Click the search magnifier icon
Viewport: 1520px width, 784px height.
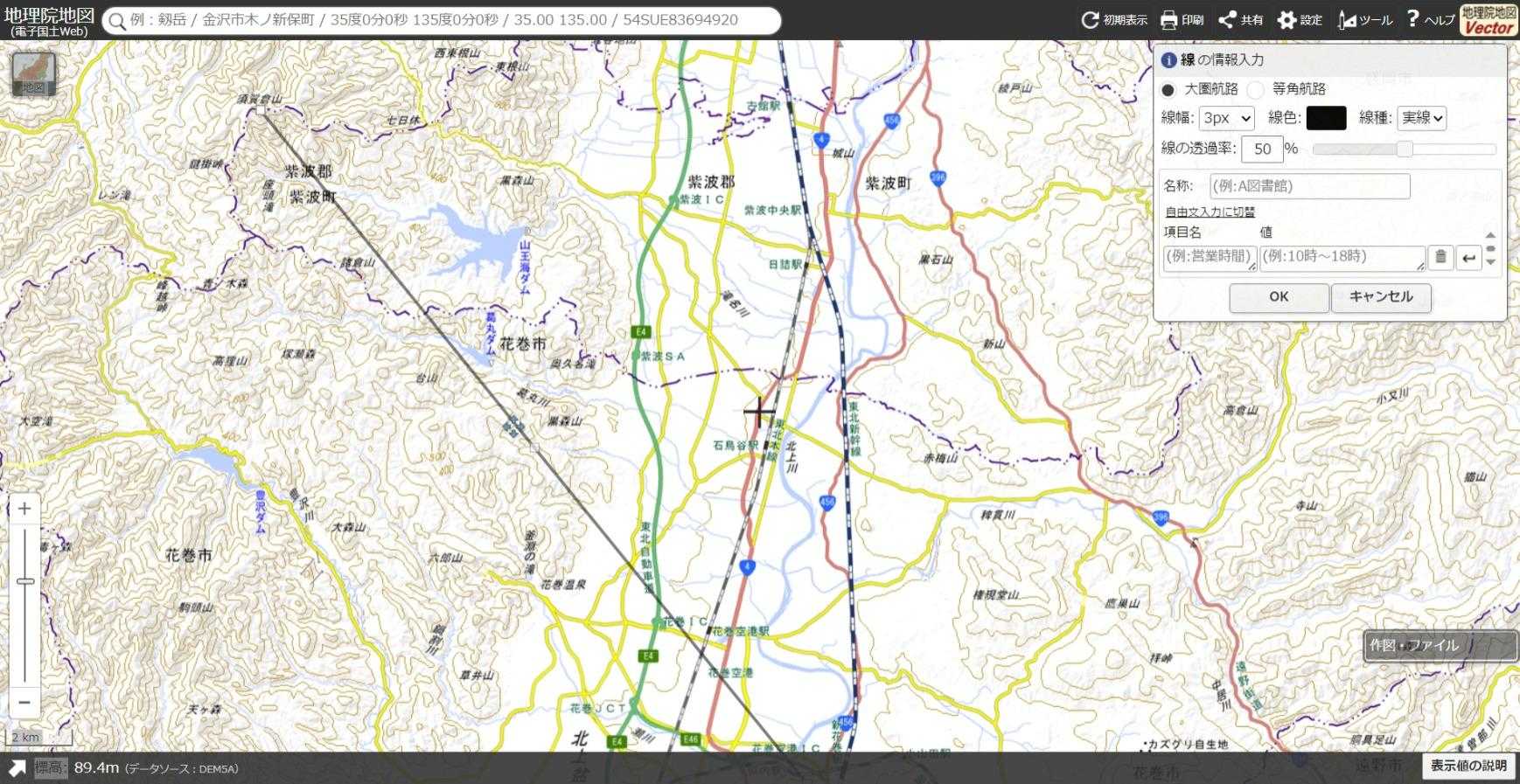pyautogui.click(x=117, y=21)
